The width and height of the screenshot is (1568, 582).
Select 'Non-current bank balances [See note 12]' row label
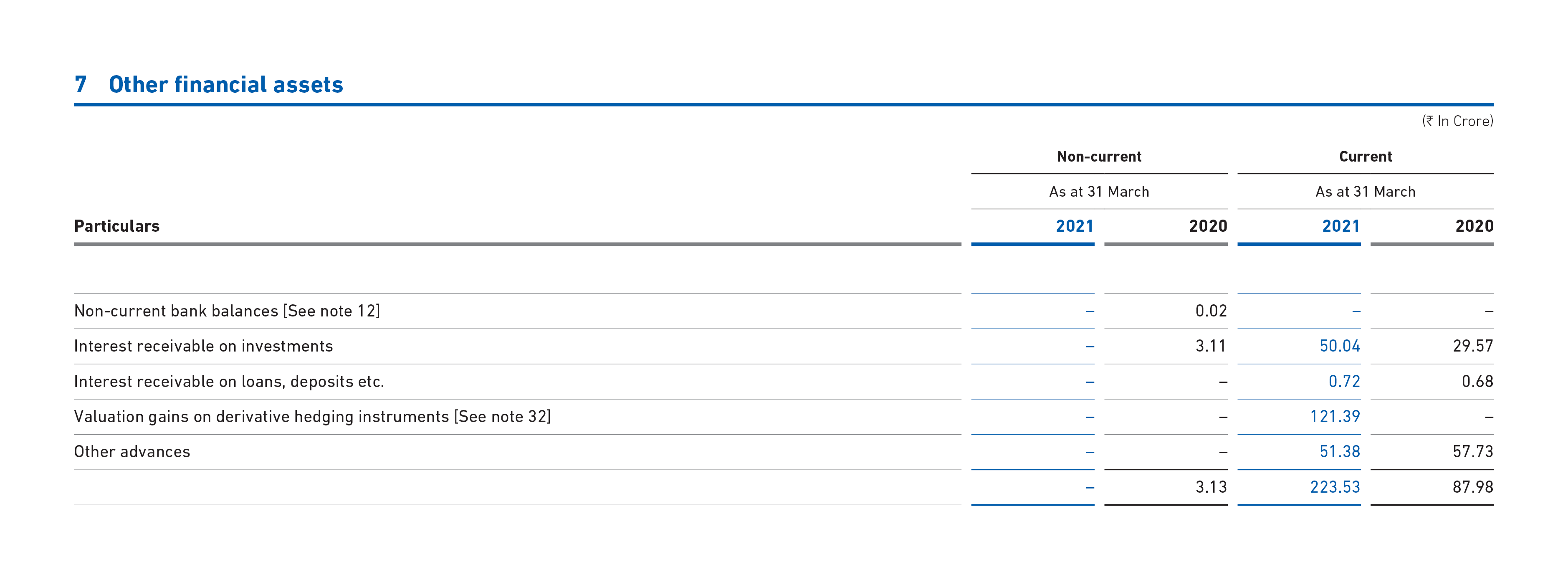click(x=227, y=311)
